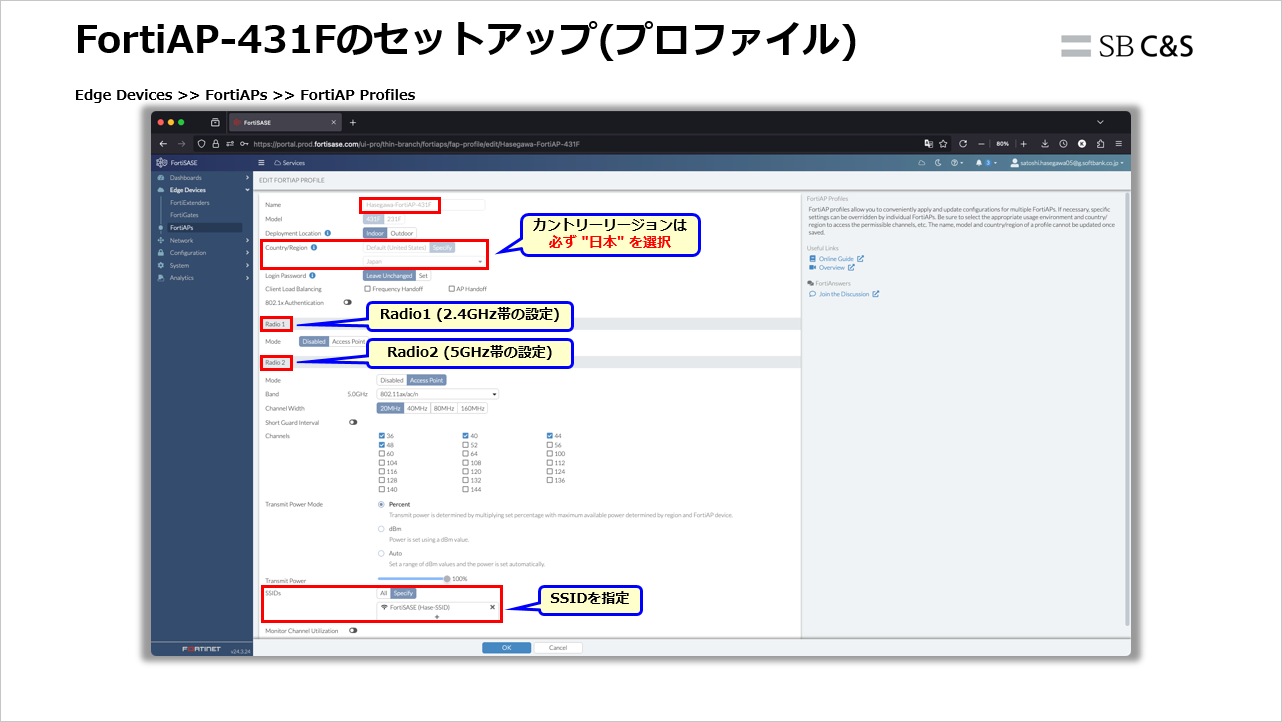Uncheck channel 36 checkbox
Viewport: 1282px width, 722px height.
[x=382, y=436]
